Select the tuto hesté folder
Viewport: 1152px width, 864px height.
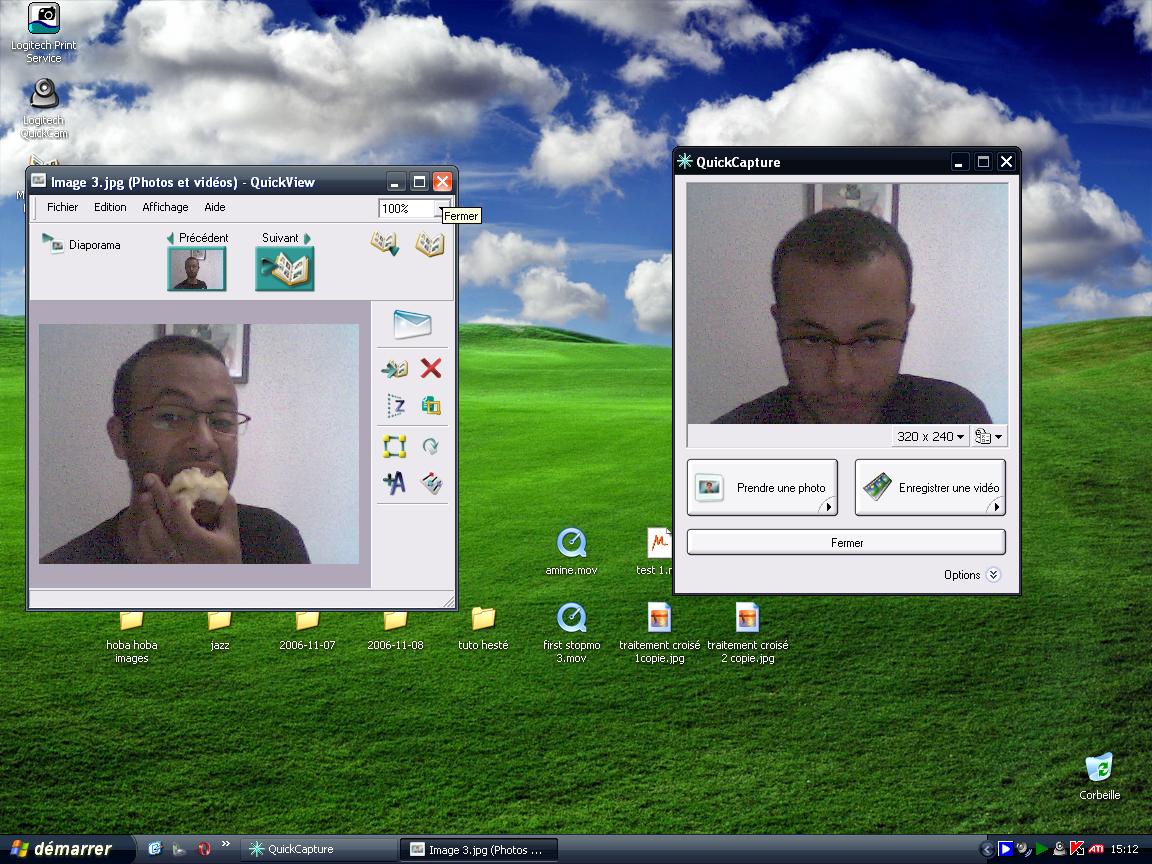[x=483, y=629]
